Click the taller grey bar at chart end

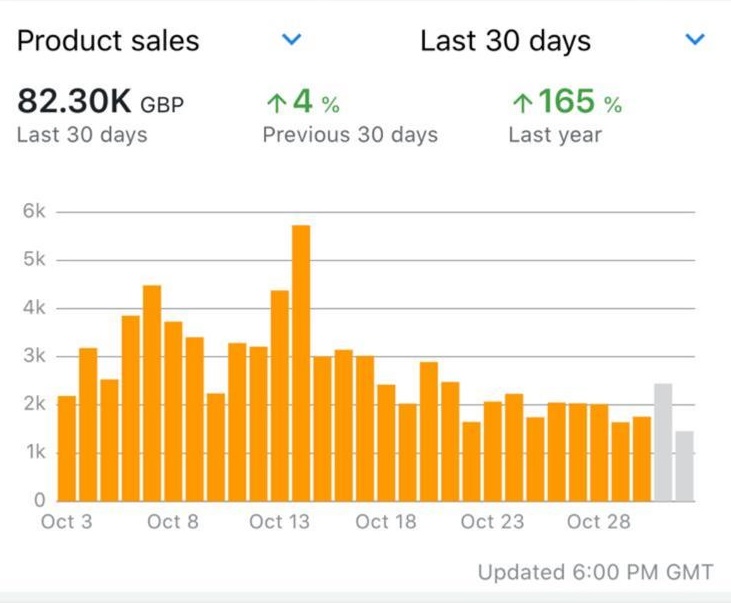pos(663,441)
